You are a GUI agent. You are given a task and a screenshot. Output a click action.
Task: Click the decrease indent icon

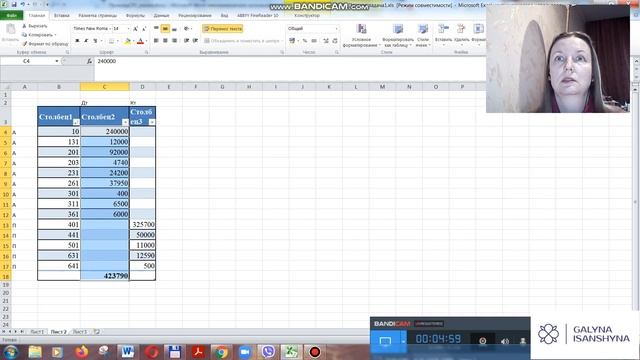tap(187, 41)
